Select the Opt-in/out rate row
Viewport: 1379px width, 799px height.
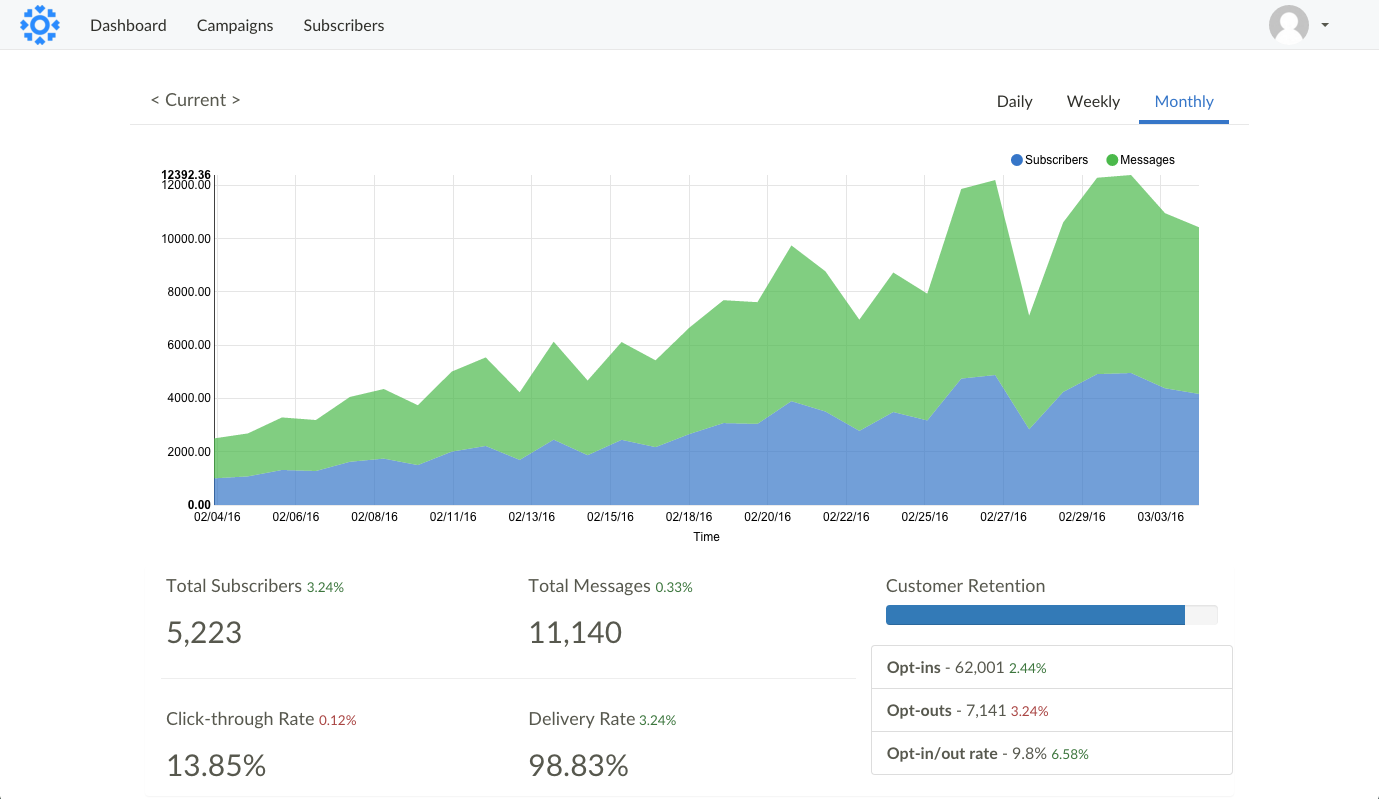[x=1052, y=753]
